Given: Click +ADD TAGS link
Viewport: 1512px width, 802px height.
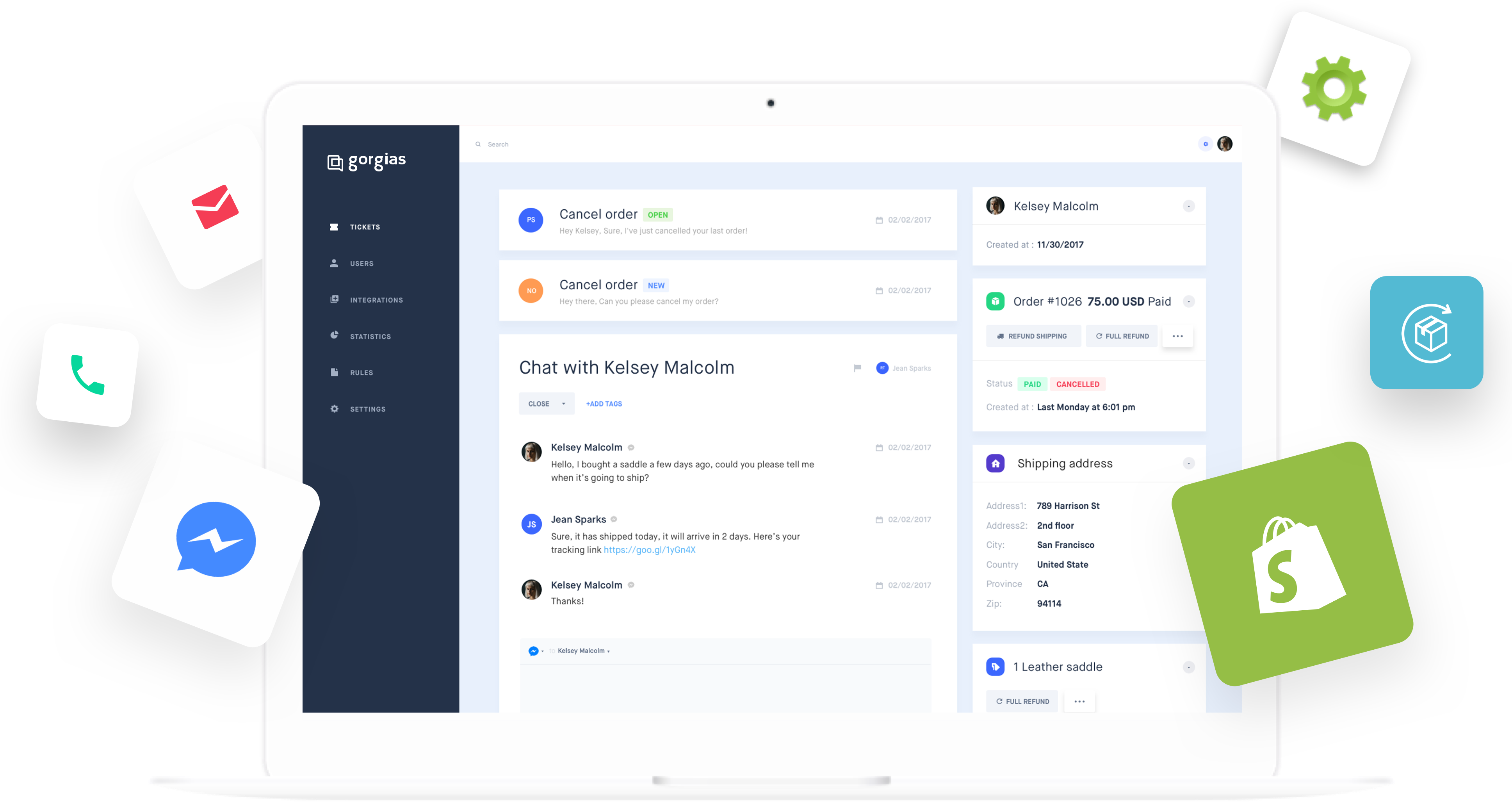Looking at the screenshot, I should click(604, 404).
